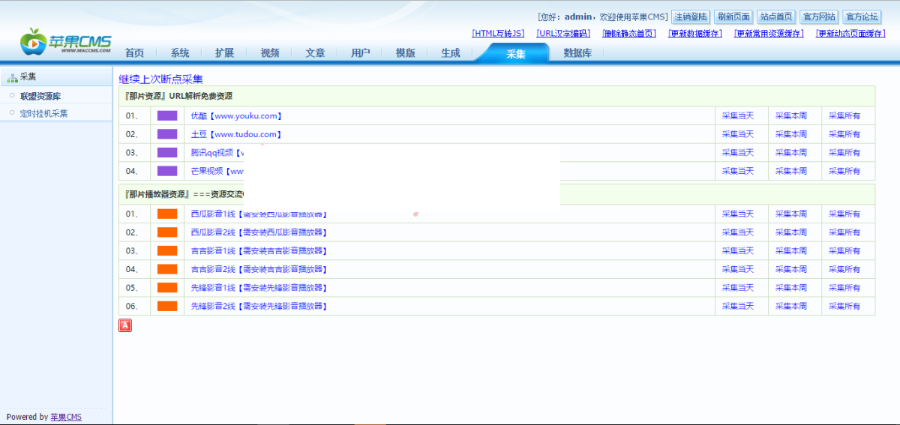This screenshot has width=900, height=425.
Task: Click the 更新数据缓存 link
Action: coord(694,33)
